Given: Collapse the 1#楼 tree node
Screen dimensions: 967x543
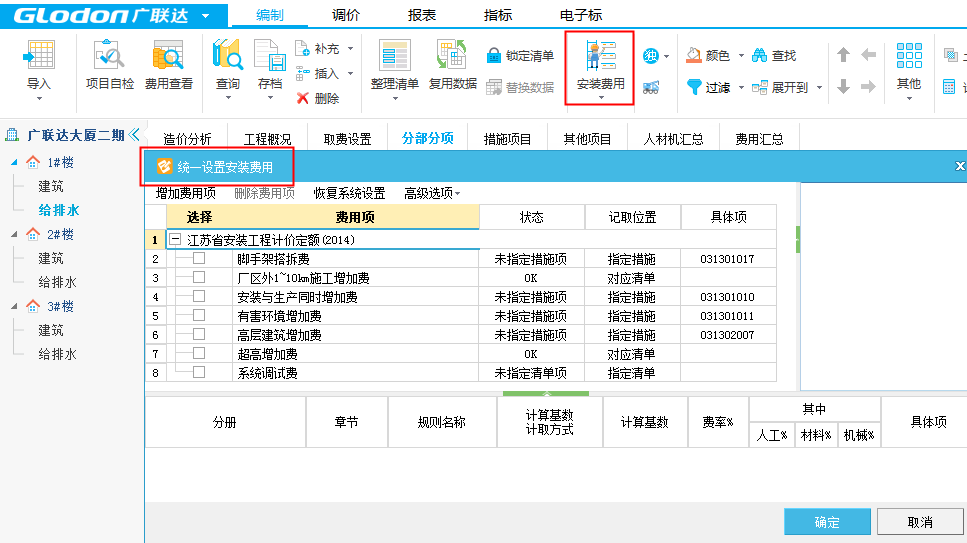Looking at the screenshot, I should coord(14,163).
